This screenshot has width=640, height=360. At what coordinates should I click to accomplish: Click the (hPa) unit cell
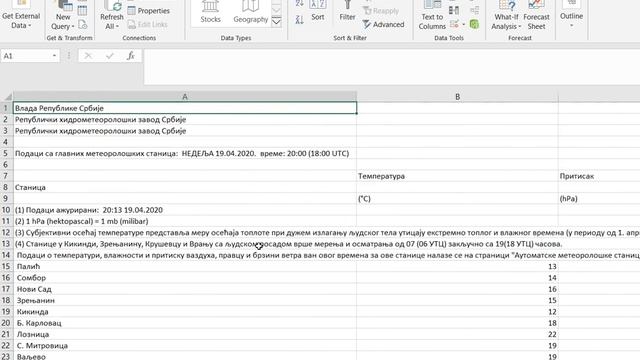coord(599,199)
